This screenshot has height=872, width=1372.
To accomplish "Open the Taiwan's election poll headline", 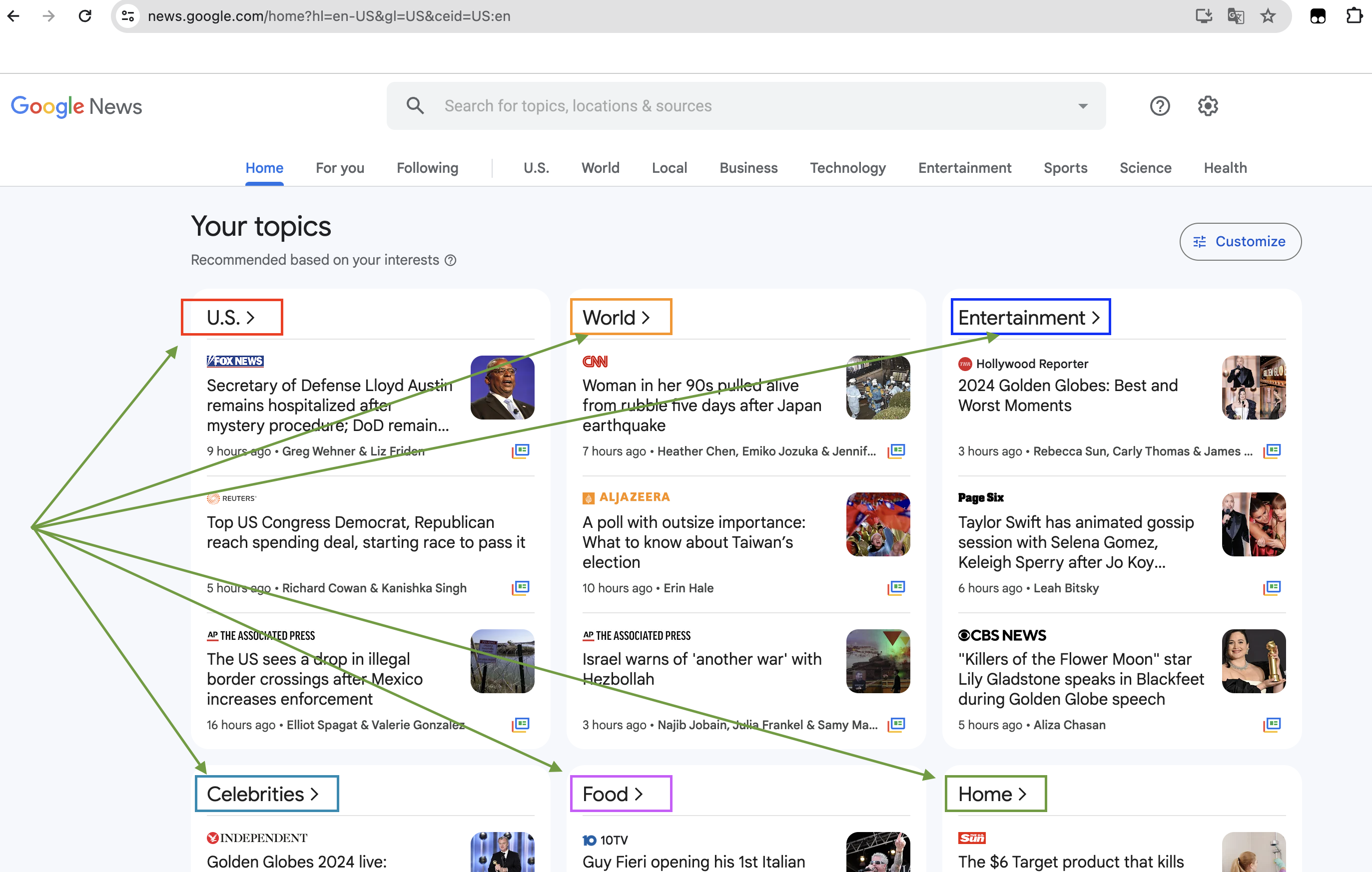I will 694,542.
